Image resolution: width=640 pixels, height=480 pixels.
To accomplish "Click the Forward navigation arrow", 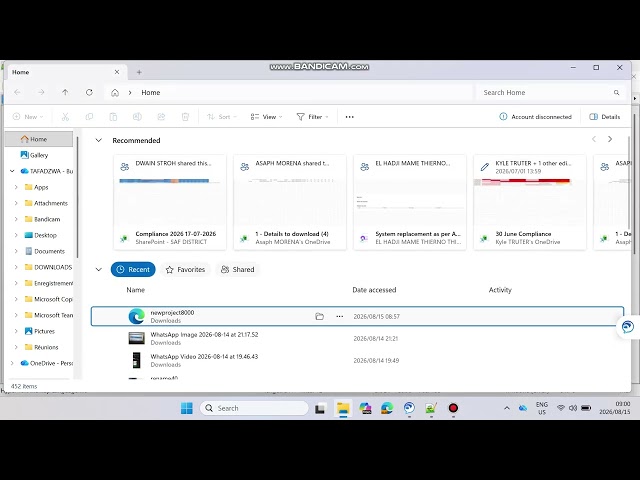I will coord(41,93).
